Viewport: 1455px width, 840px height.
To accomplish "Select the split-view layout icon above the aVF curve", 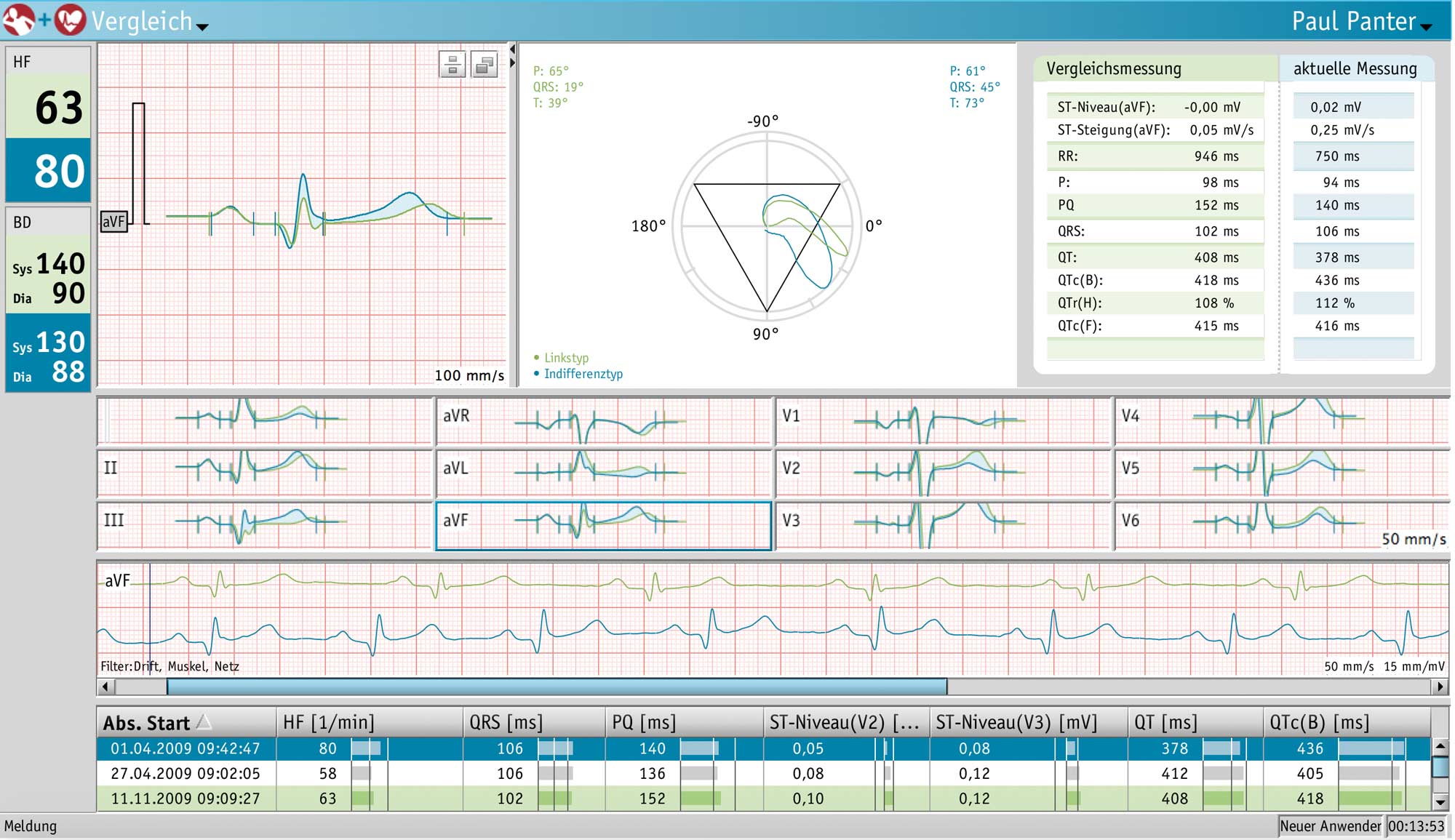I will tap(452, 64).
